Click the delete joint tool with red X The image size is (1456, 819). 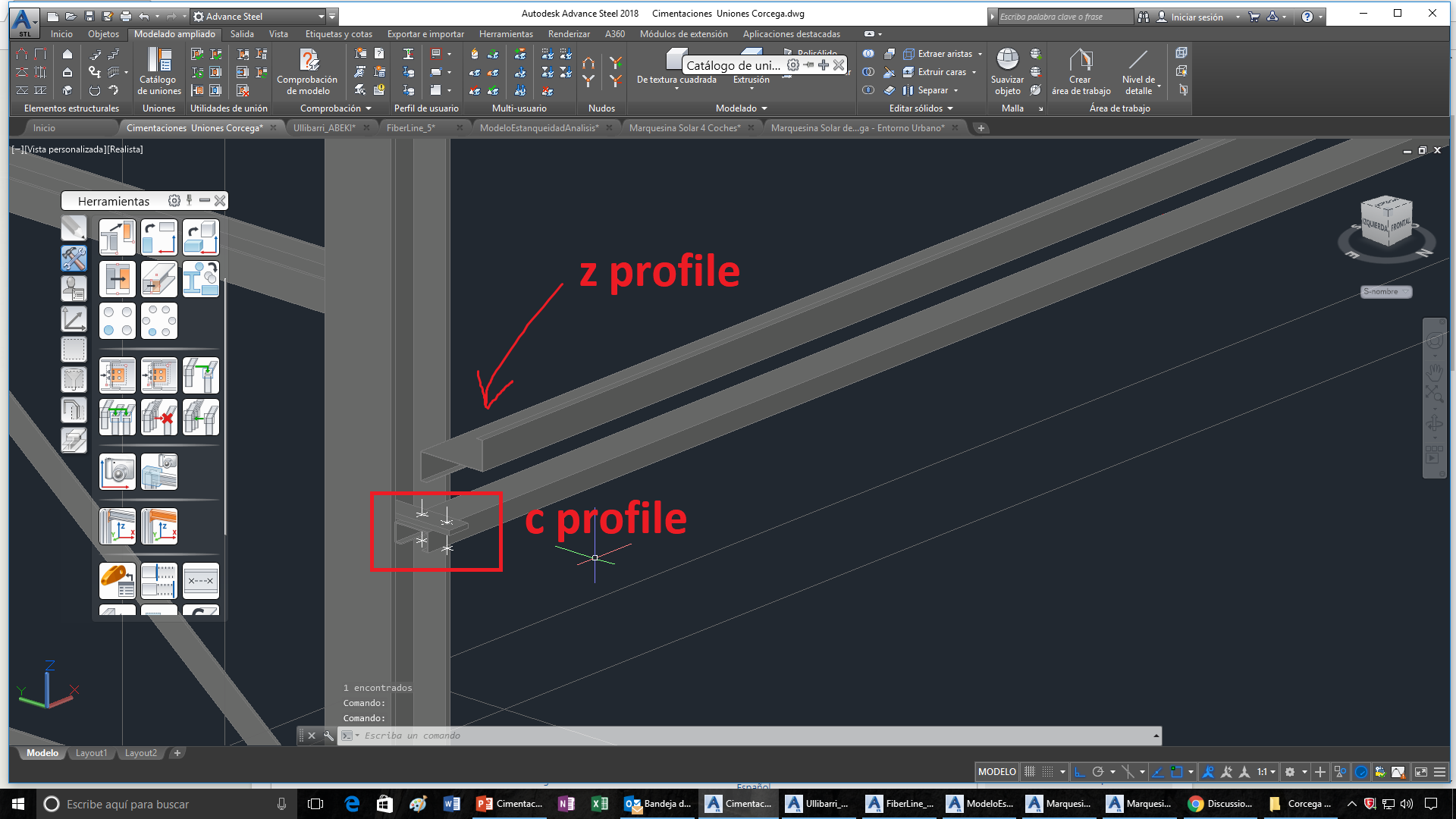pos(159,417)
